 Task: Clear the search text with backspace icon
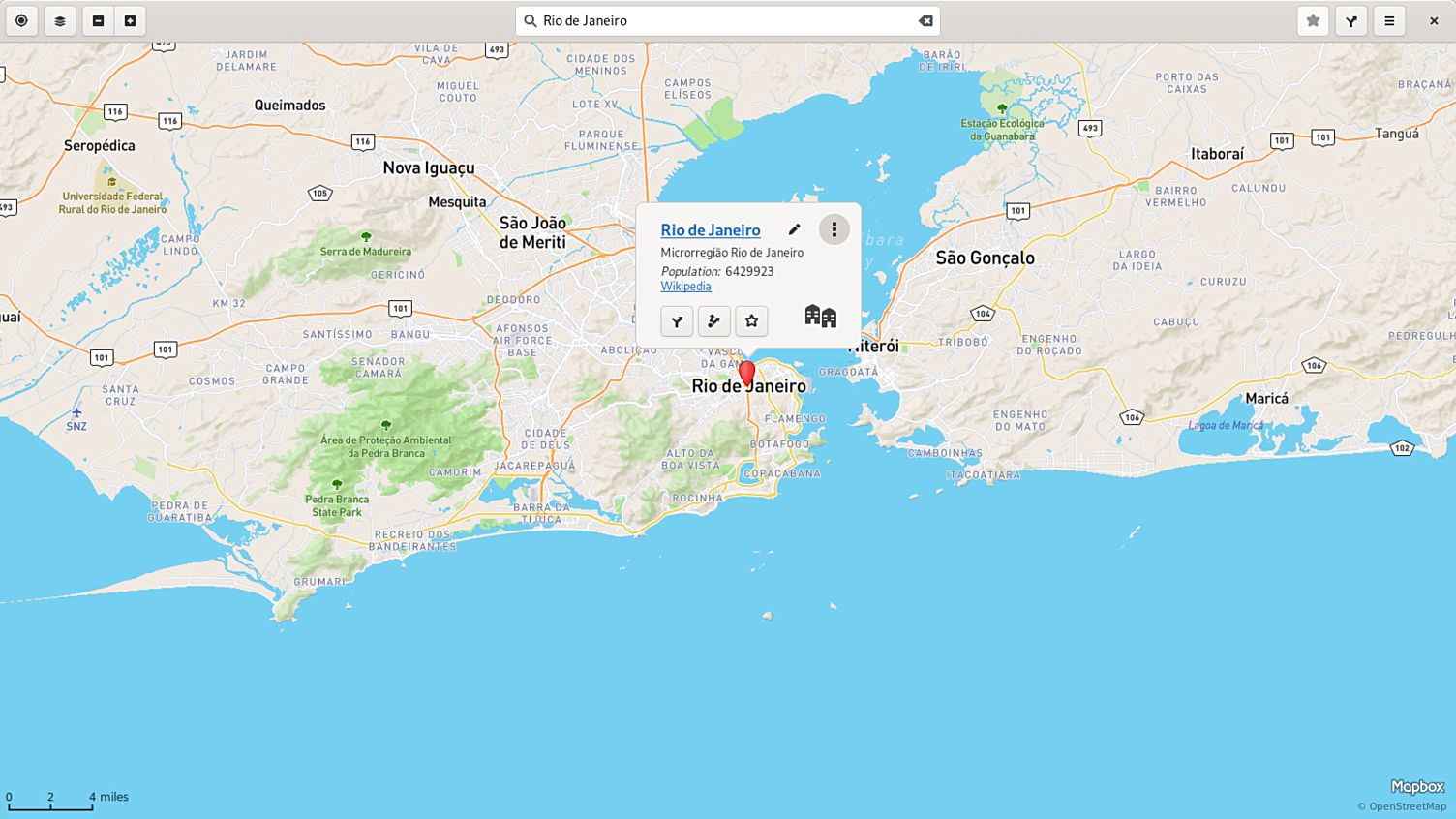click(x=925, y=20)
